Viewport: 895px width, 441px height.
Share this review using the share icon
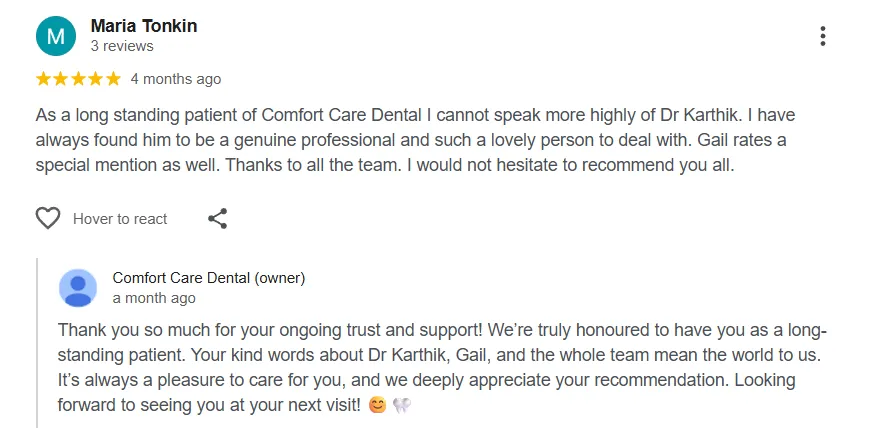click(x=217, y=219)
